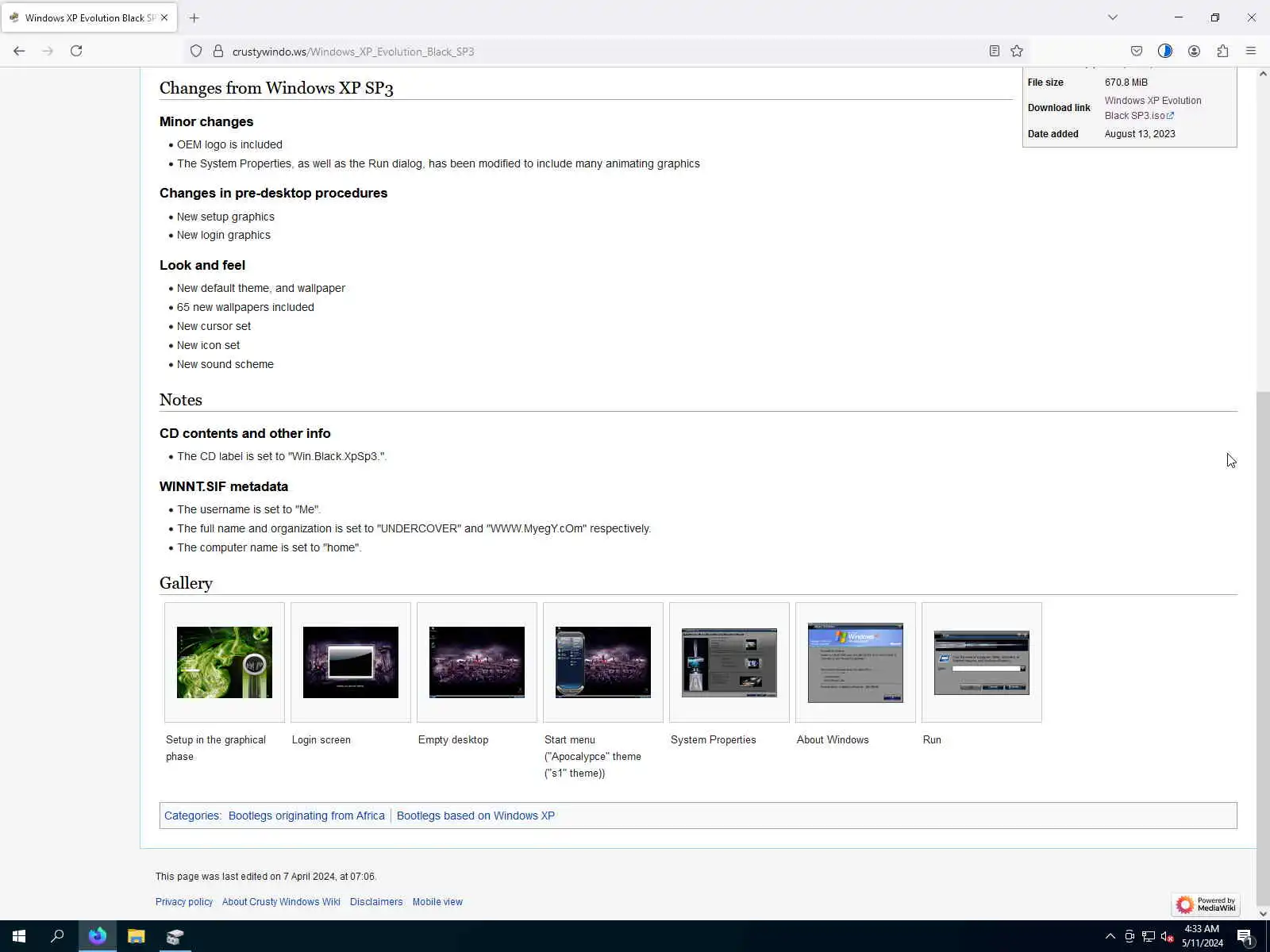View site security lock information
This screenshot has width=1270, height=952.
(x=218, y=51)
